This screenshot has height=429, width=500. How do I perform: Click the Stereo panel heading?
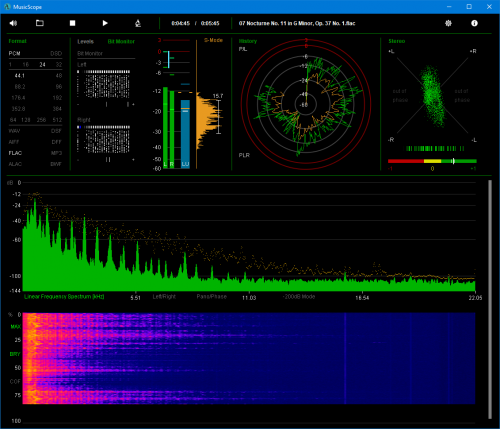coord(397,41)
